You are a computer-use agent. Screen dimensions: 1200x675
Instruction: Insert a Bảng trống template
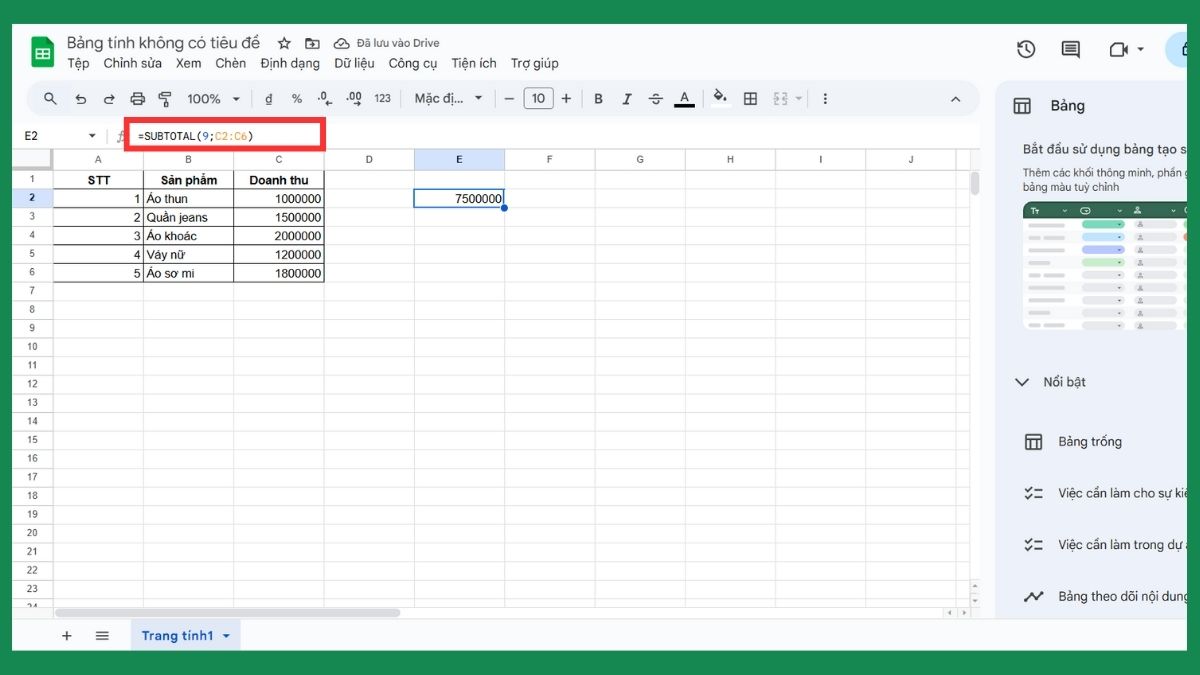pos(1092,441)
